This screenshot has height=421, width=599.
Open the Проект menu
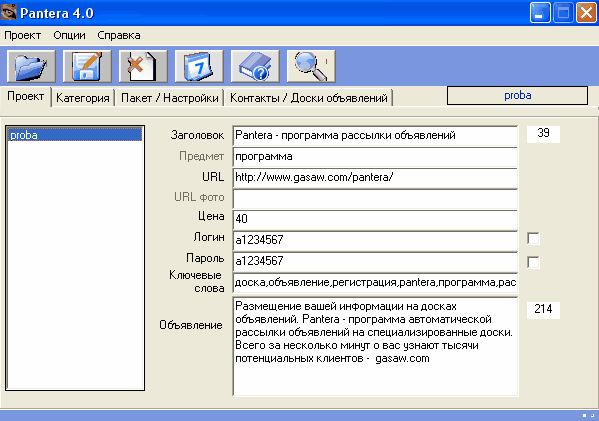[x=23, y=35]
